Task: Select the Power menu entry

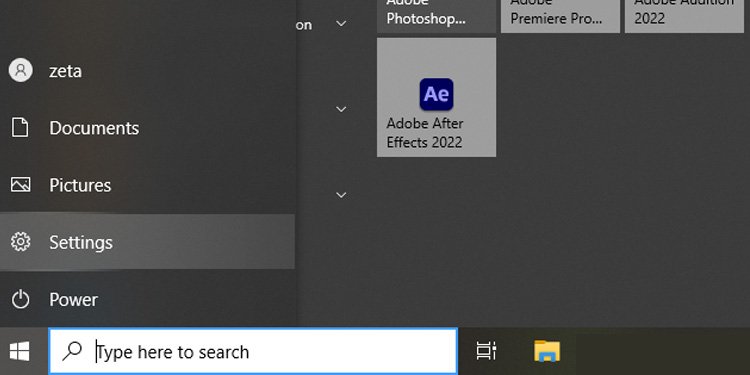Action: click(147, 299)
